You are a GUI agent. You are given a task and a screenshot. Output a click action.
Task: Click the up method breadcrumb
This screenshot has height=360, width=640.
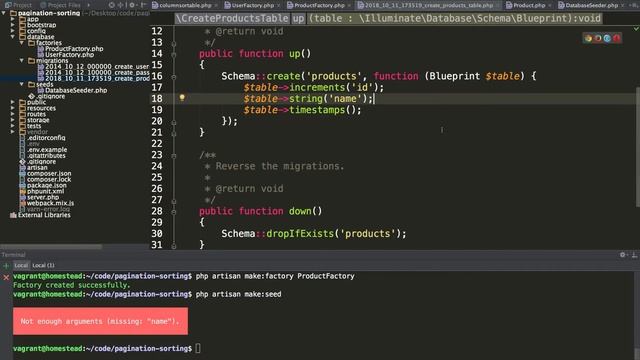pos(298,18)
